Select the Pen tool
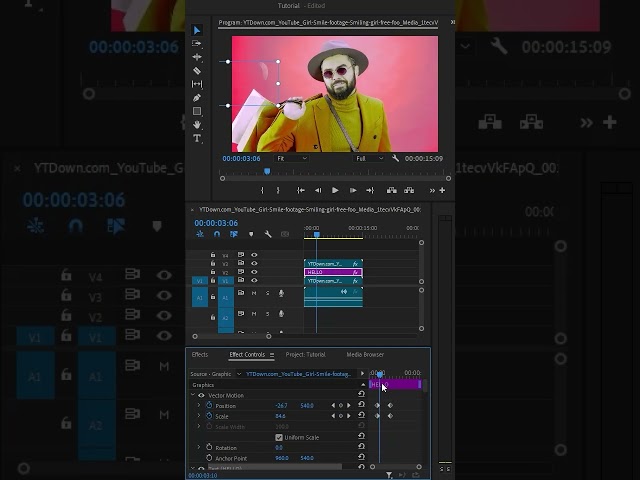The width and height of the screenshot is (640, 480). coord(197,98)
